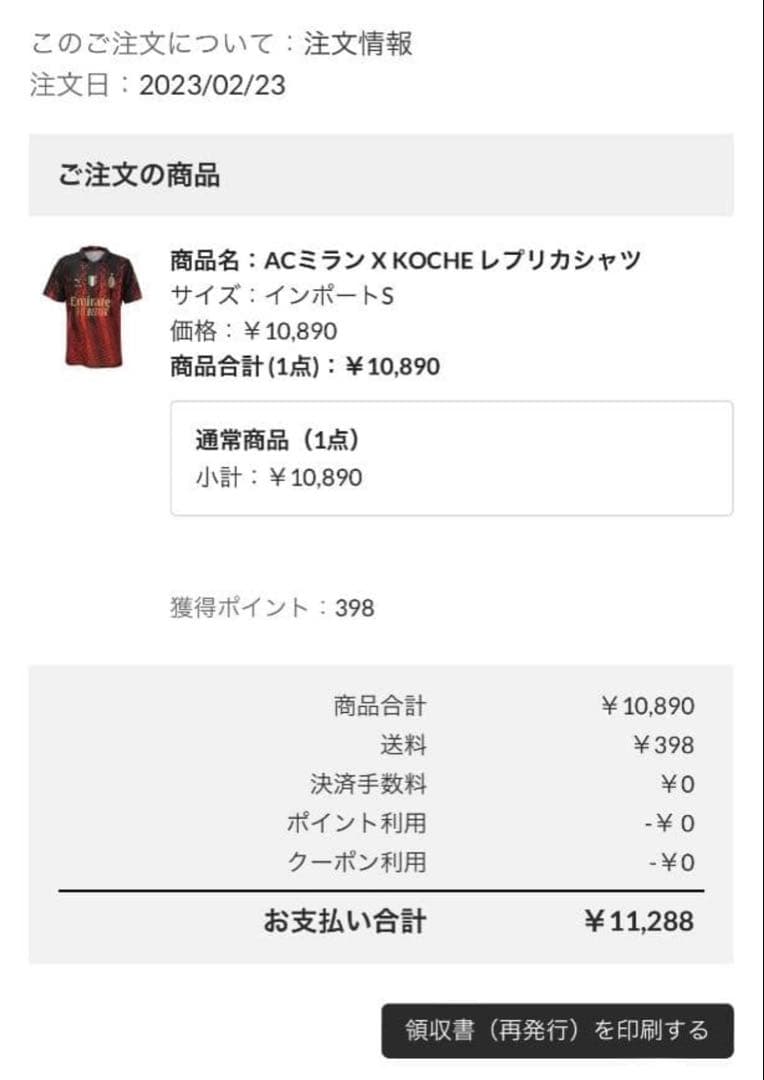
Task: Click the order date 2023/02/23
Action: [212, 85]
